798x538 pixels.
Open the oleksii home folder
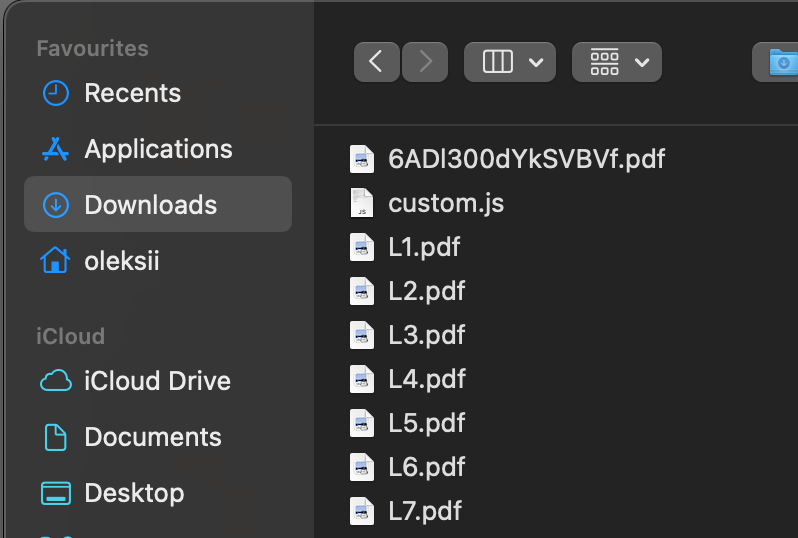point(158,261)
